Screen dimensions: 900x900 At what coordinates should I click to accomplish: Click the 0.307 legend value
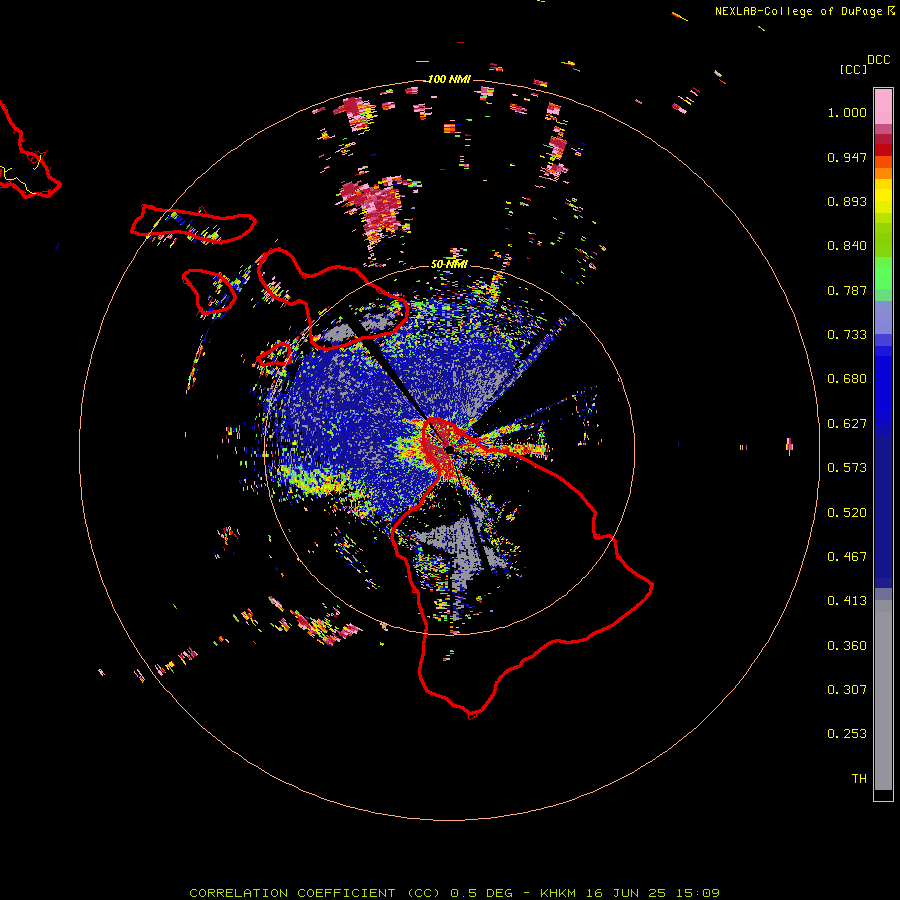pos(847,690)
